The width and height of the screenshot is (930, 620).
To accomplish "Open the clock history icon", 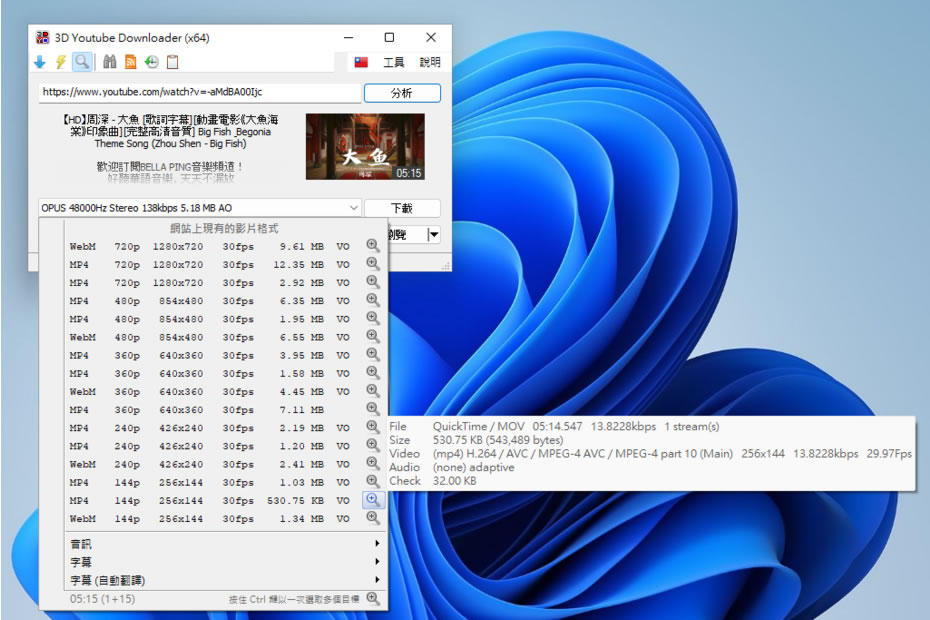I will point(152,62).
